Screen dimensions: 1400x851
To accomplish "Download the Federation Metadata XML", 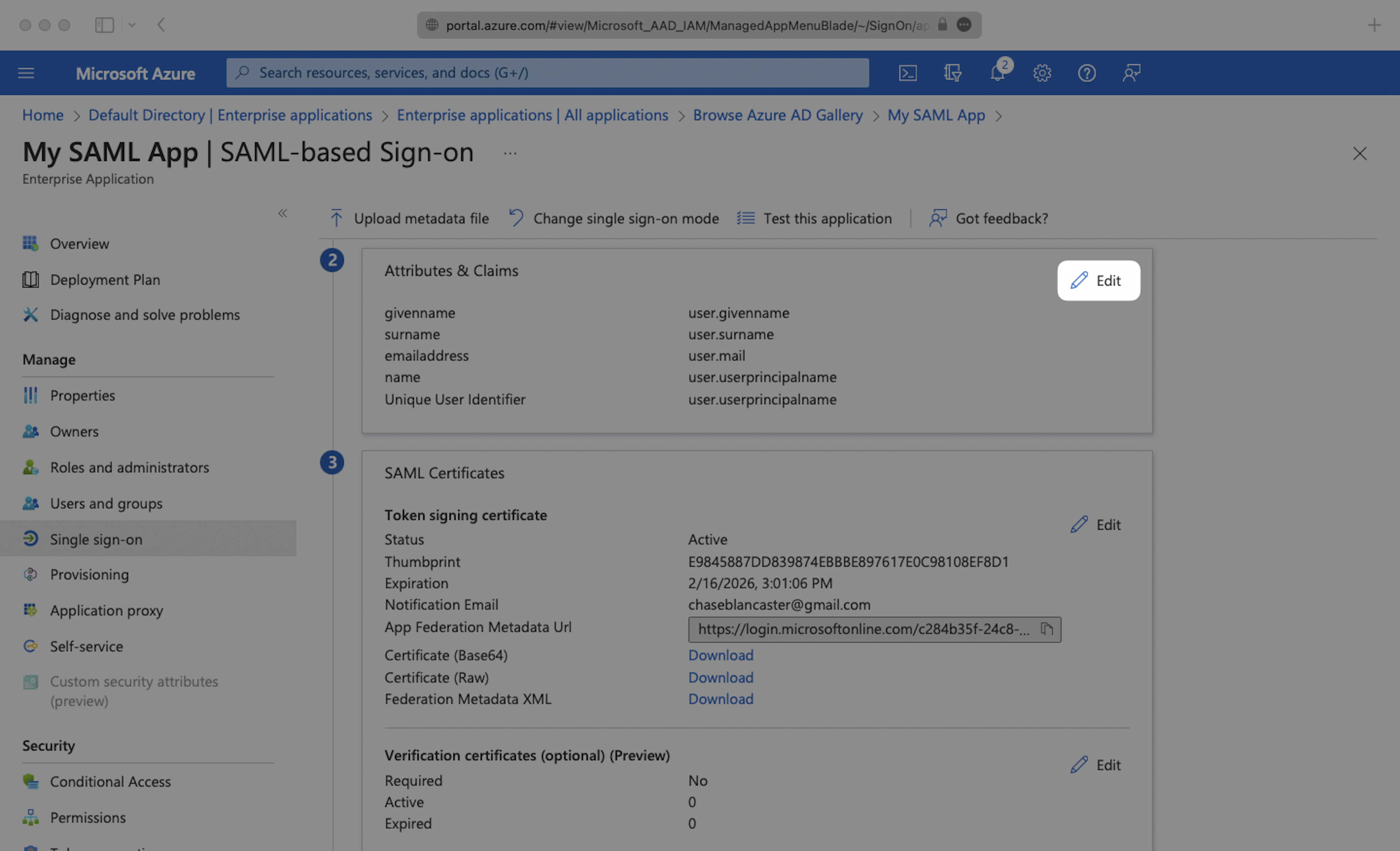I will click(720, 699).
